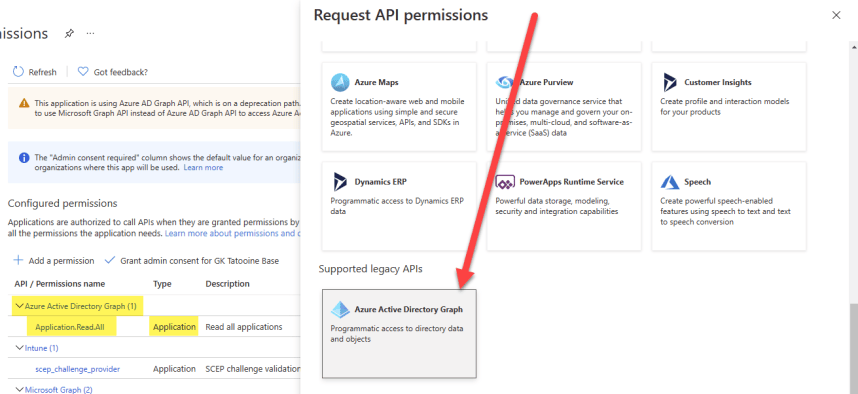Image resolution: width=858 pixels, height=394 pixels.
Task: Click the Azure Maps icon
Action: coord(340,83)
